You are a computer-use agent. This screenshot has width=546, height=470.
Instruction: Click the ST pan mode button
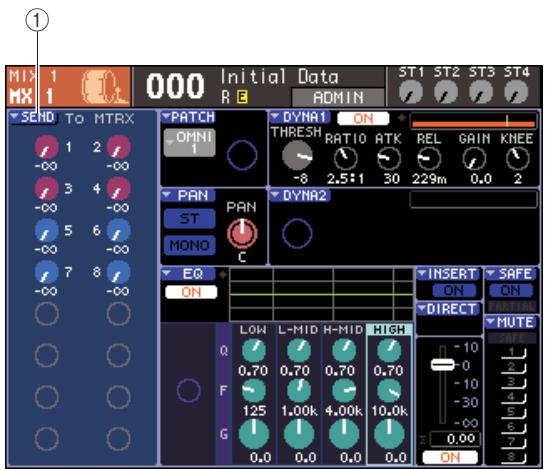pyautogui.click(x=189, y=219)
